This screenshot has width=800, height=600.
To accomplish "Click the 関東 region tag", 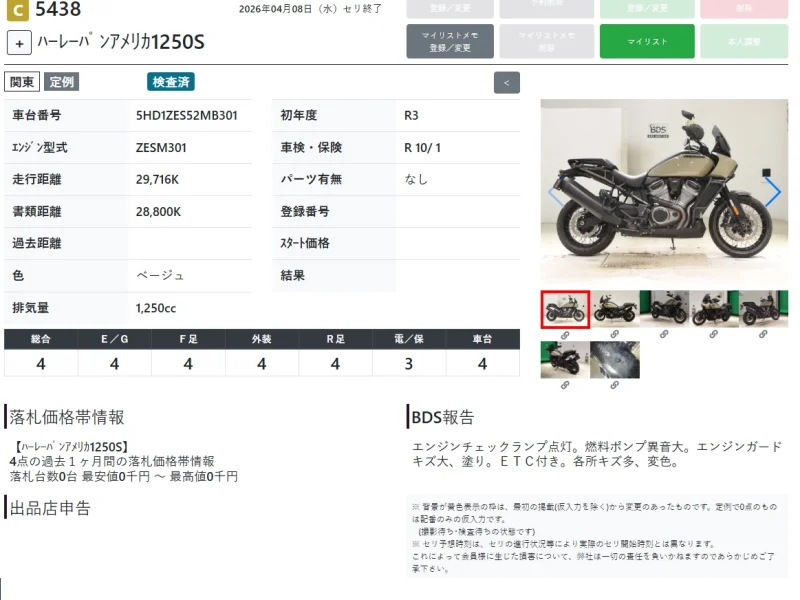I will [x=22, y=82].
